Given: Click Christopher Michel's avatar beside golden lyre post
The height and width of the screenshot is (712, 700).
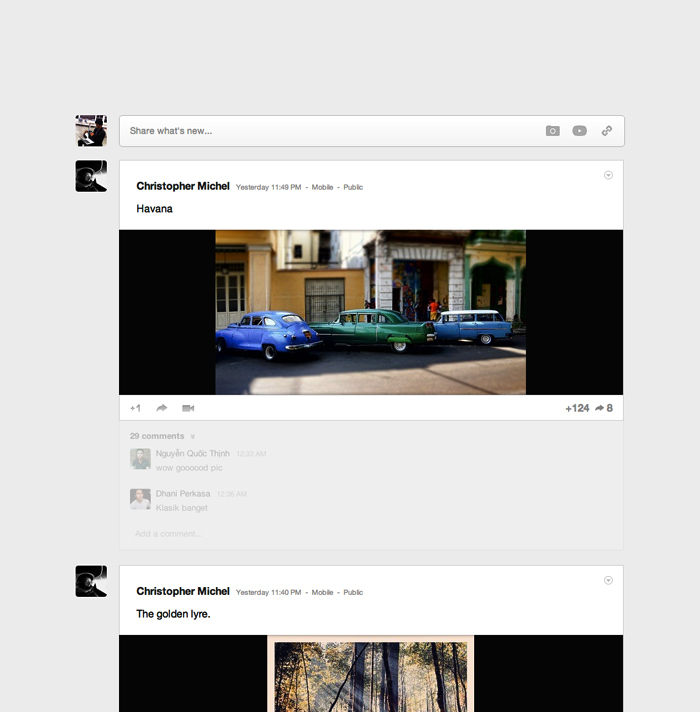Looking at the screenshot, I should click(91, 581).
